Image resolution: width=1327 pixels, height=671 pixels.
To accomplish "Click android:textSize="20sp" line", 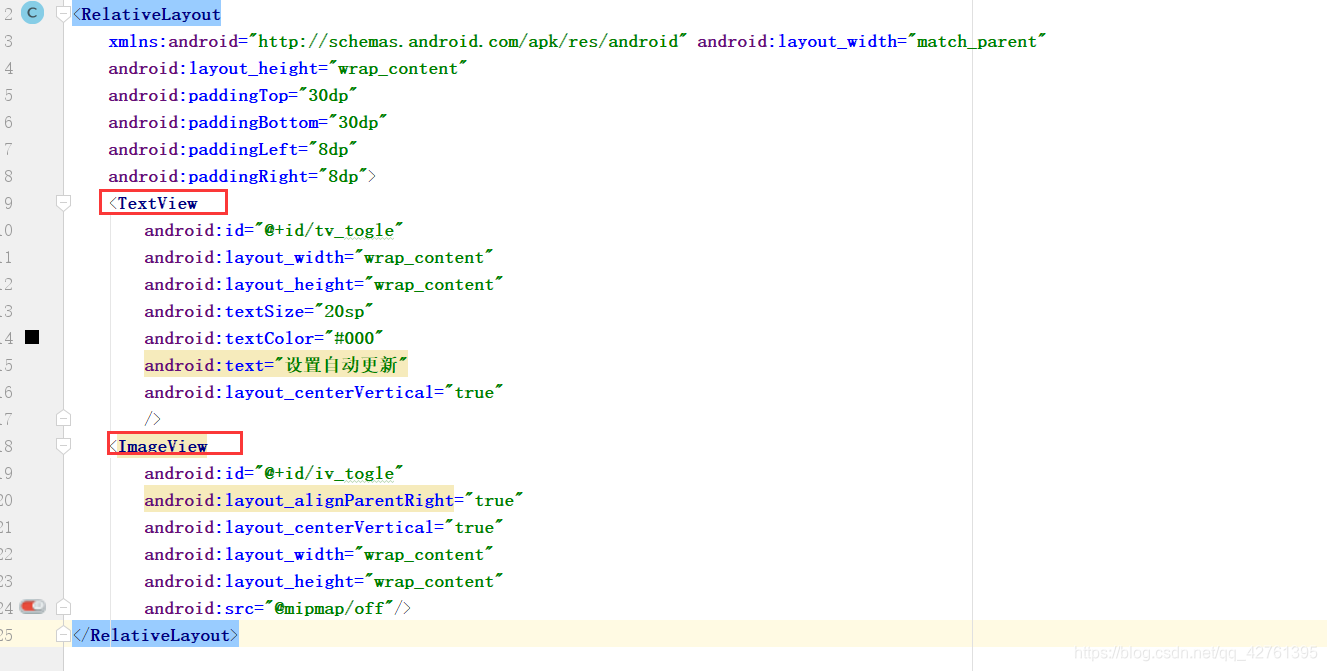I will [259, 311].
